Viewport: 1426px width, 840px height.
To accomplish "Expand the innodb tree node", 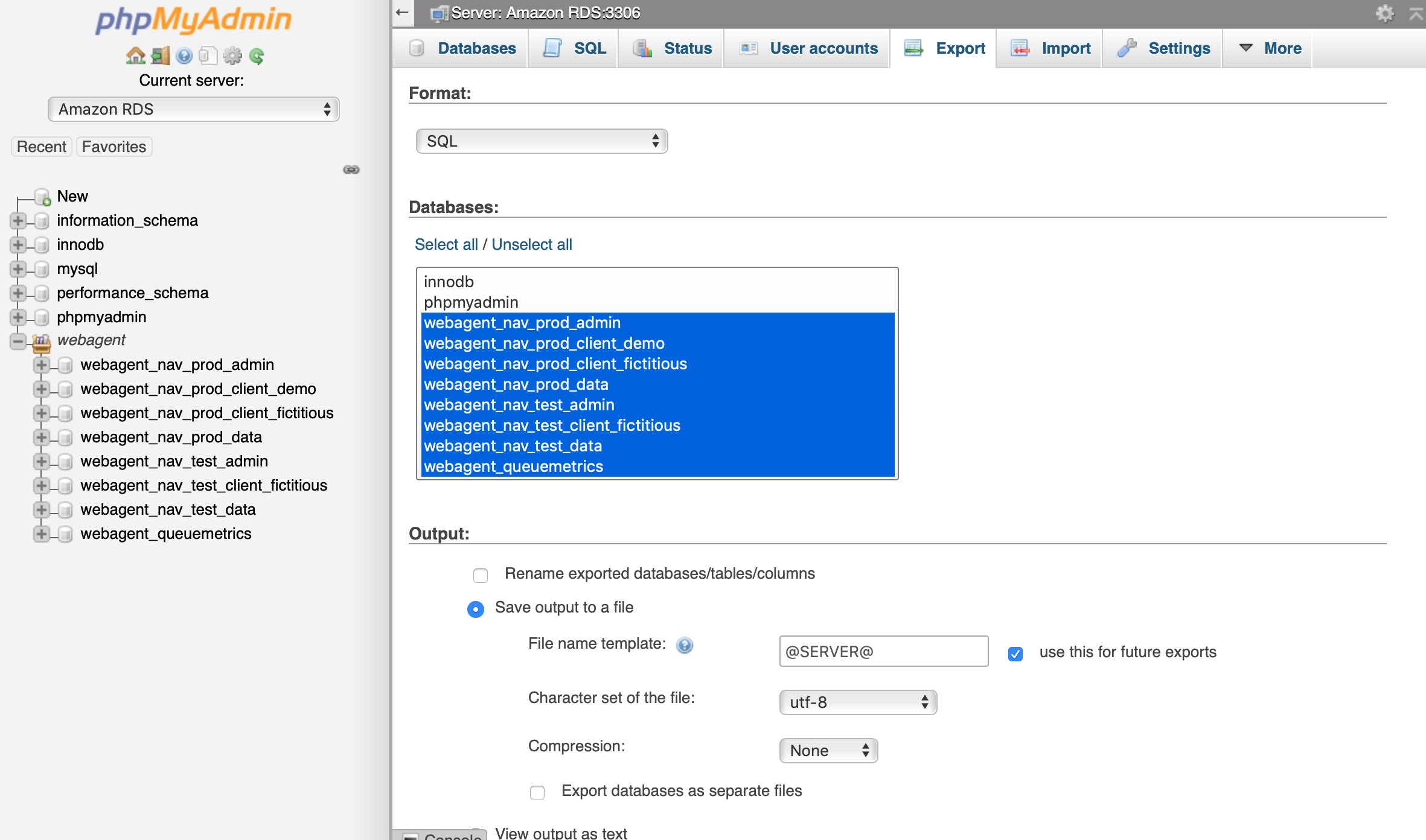I will [x=18, y=245].
